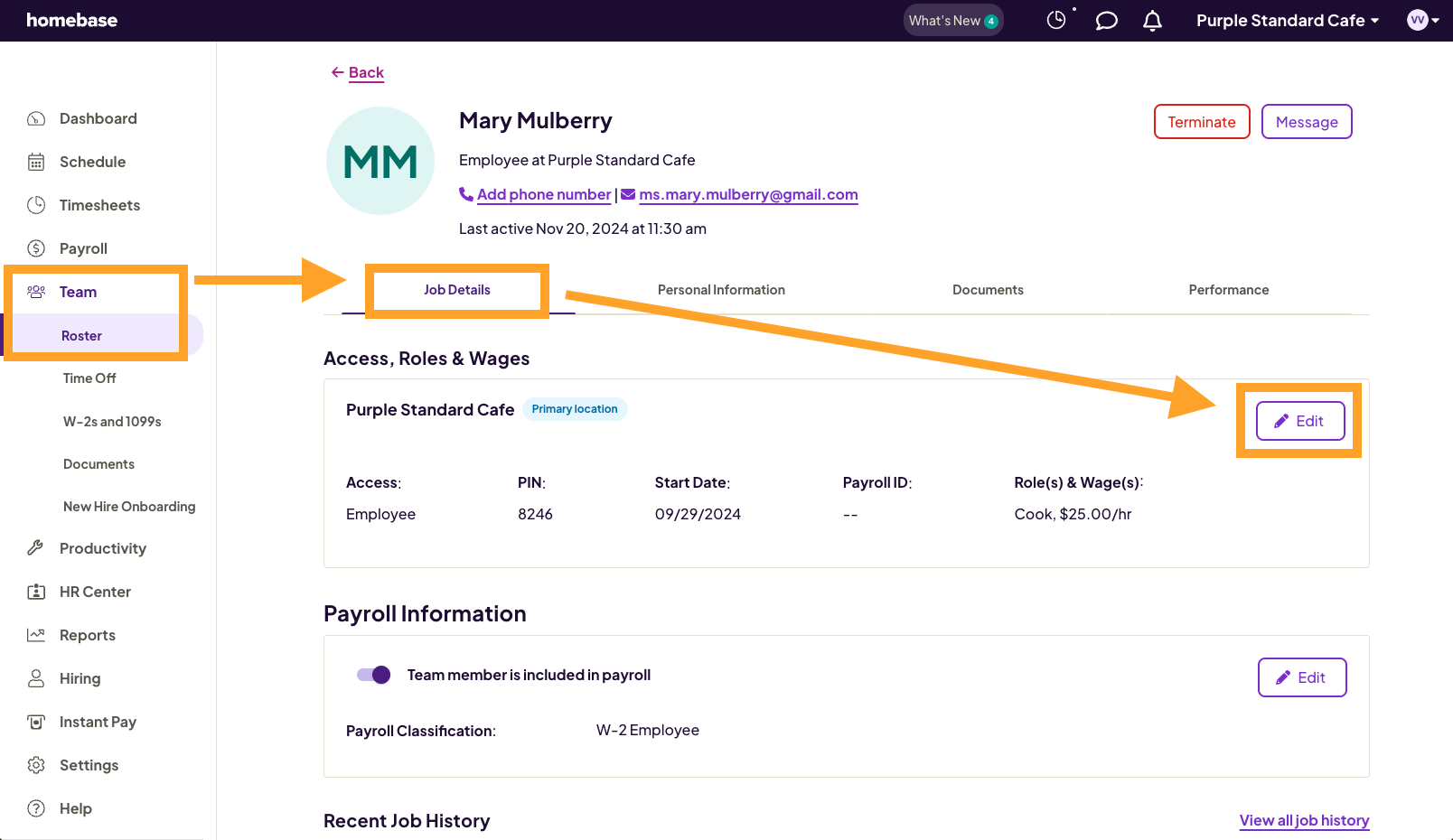Go Back to previous page
1453x840 pixels.
tap(358, 72)
